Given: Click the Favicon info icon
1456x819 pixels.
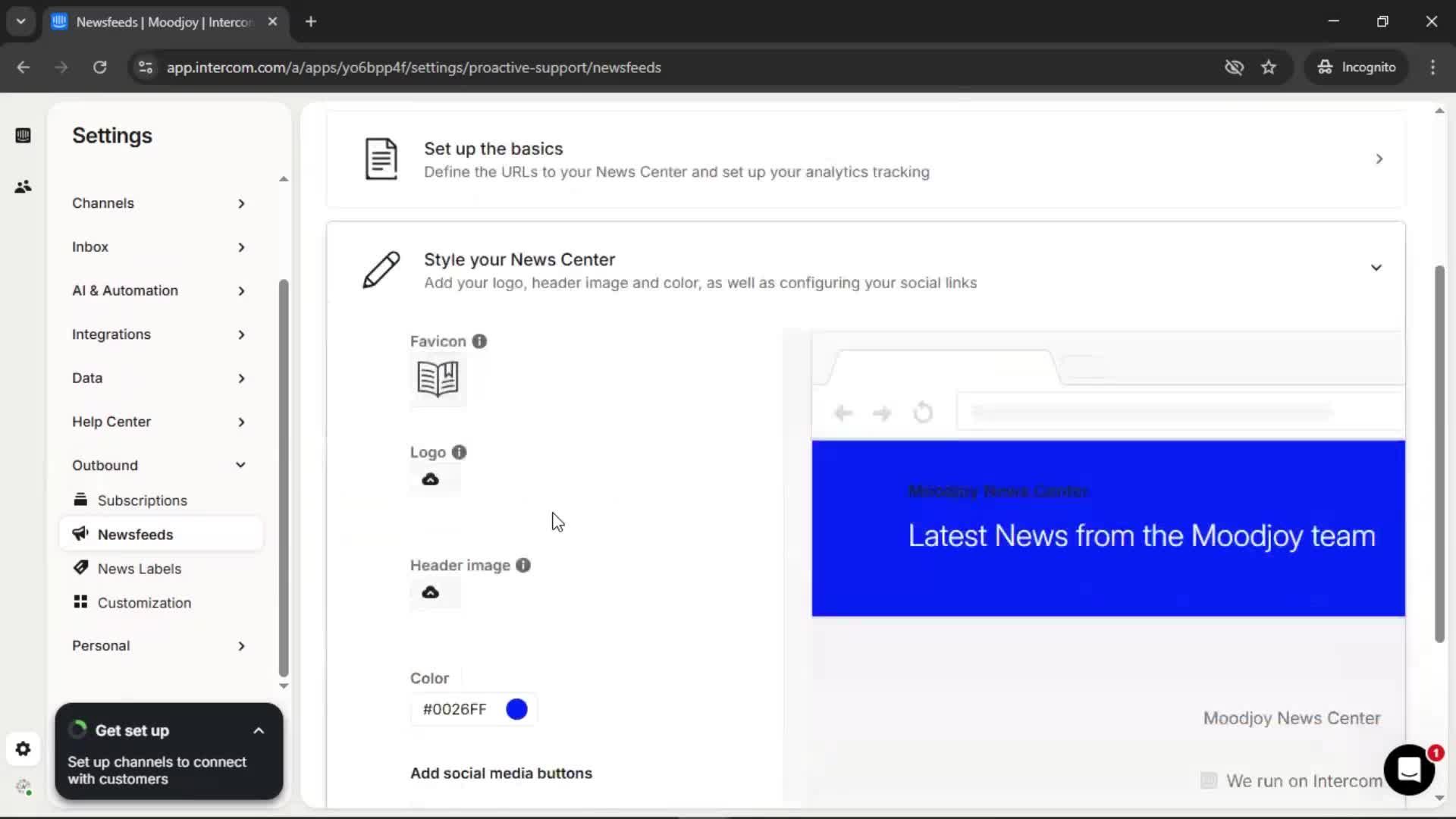Looking at the screenshot, I should (479, 341).
